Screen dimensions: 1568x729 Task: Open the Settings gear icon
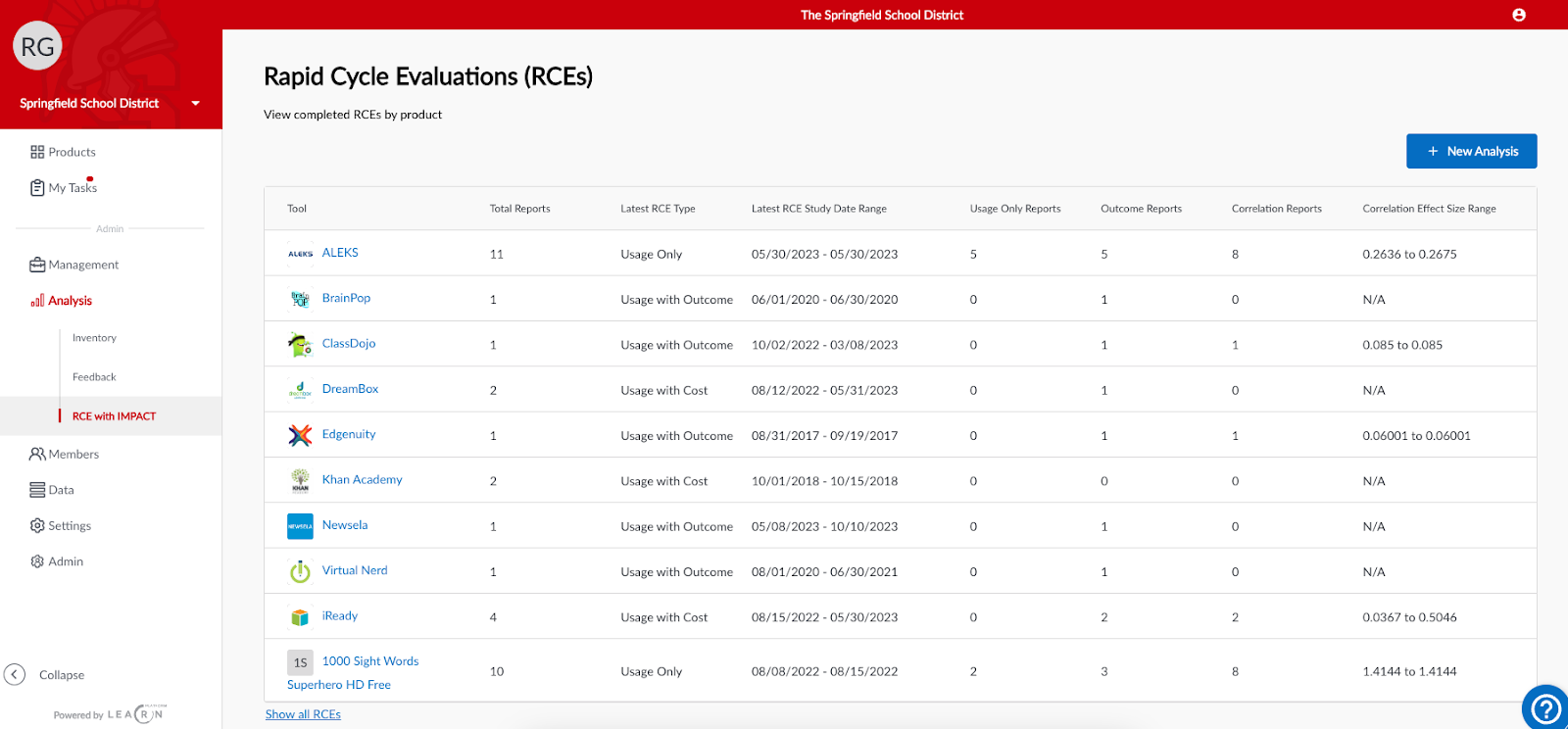37,525
